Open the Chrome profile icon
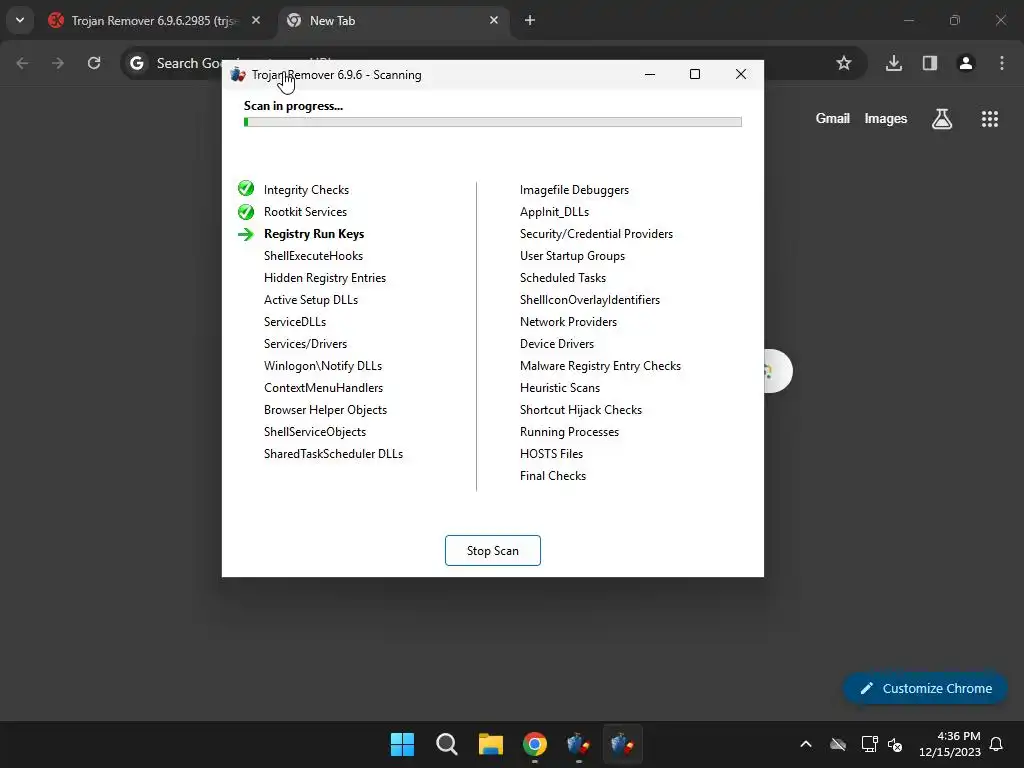The image size is (1024, 768). (966, 63)
